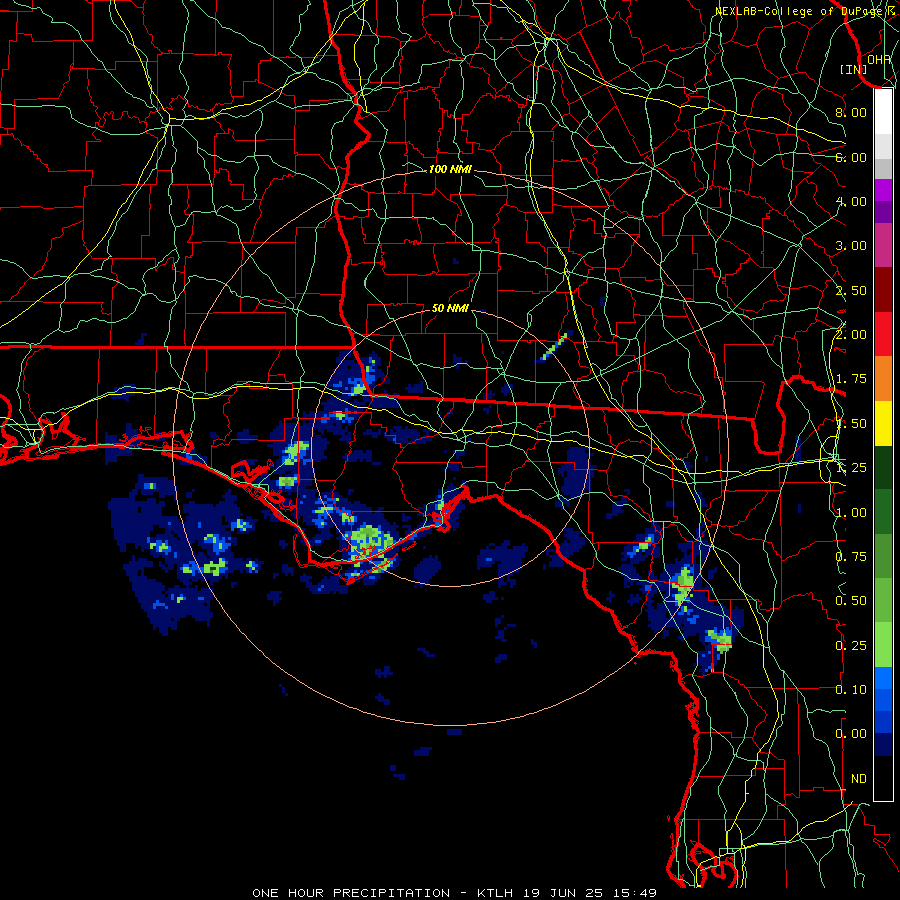
Task: Select the pink swatch beside 3.00
Action: click(x=883, y=246)
